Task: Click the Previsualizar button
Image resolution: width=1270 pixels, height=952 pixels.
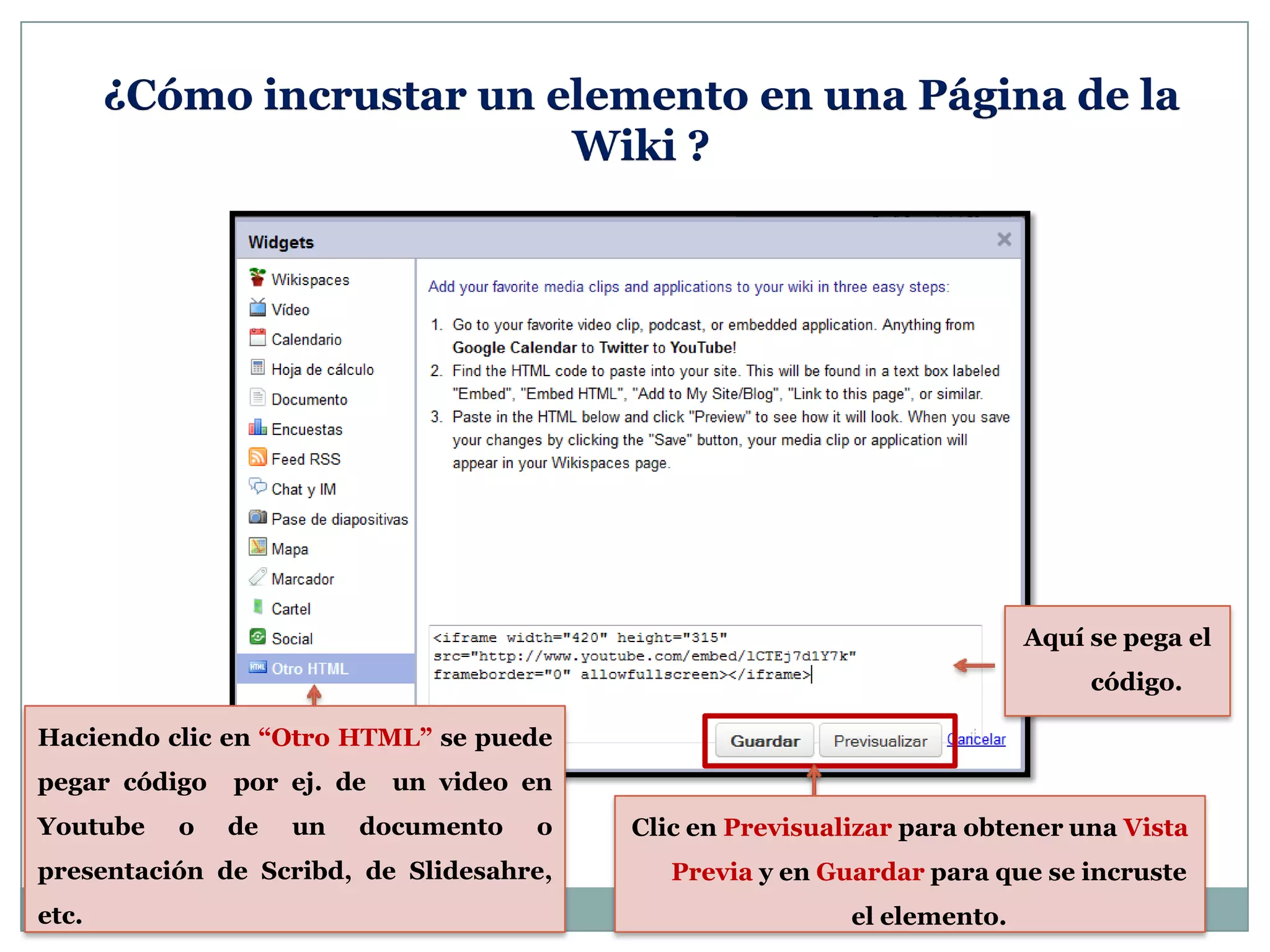Action: pos(880,741)
